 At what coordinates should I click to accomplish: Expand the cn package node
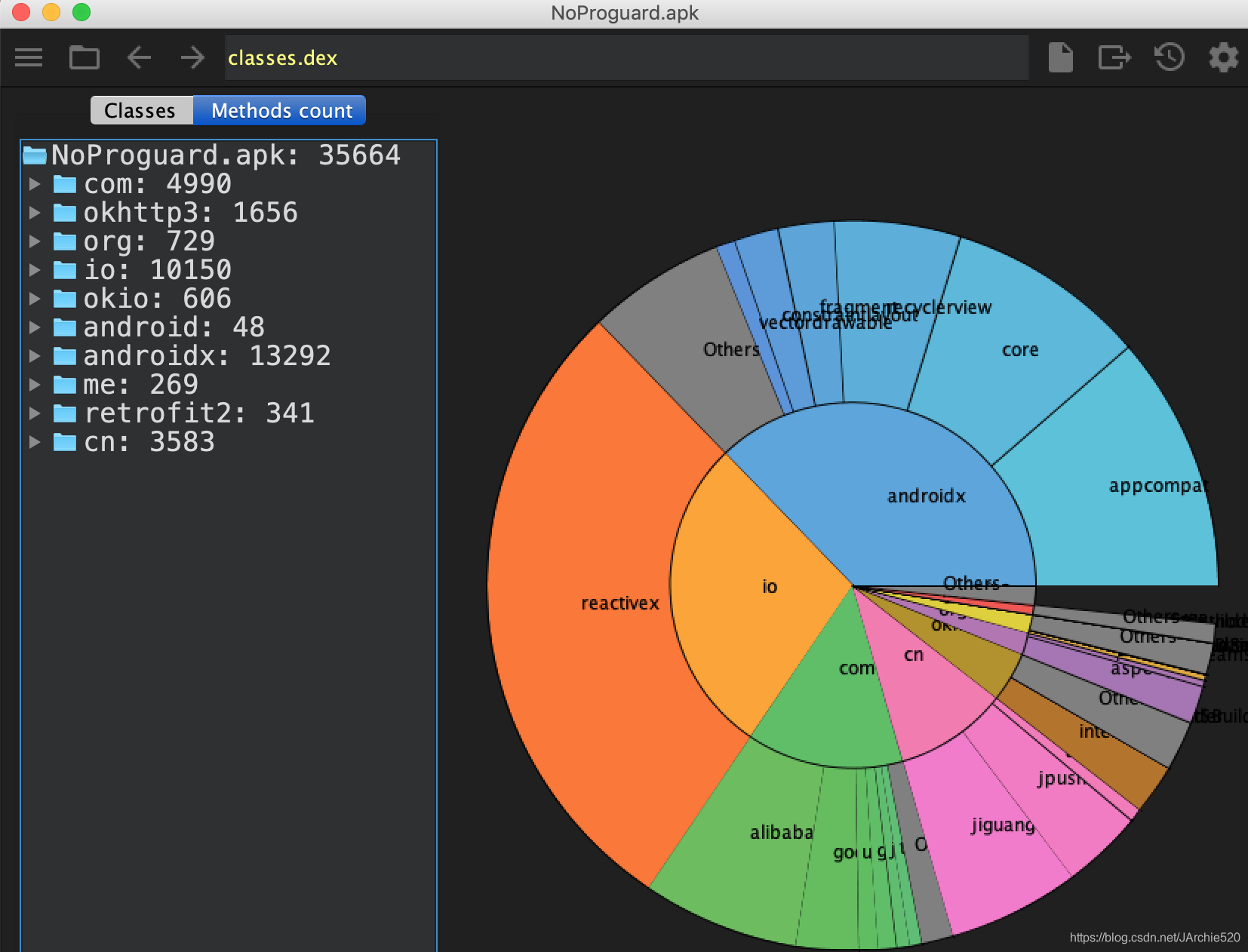(34, 442)
